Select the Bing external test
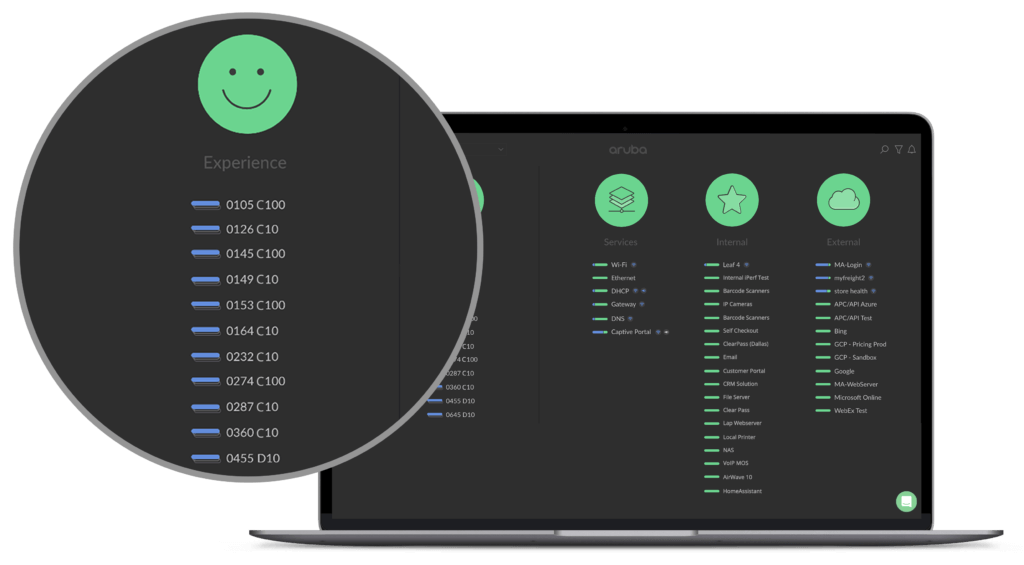 click(x=831, y=331)
